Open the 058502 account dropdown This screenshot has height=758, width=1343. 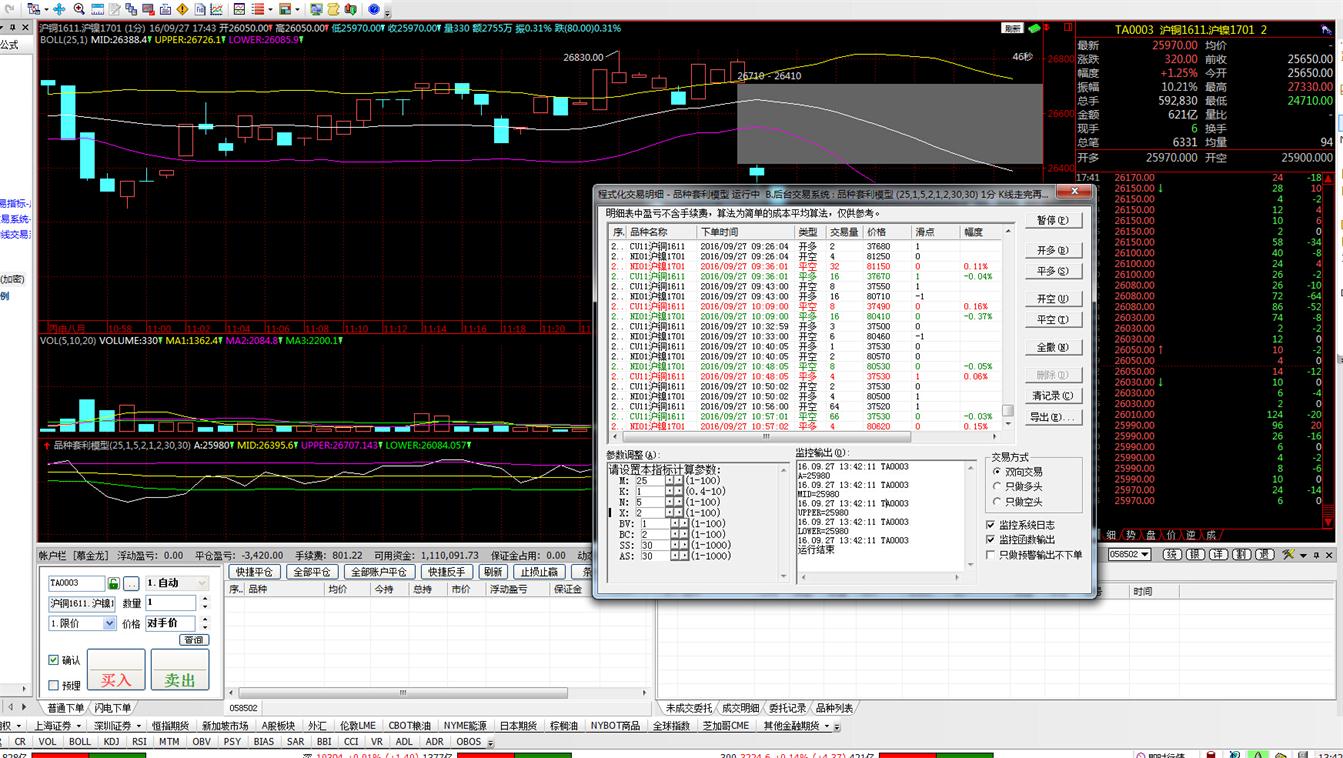coord(1130,554)
